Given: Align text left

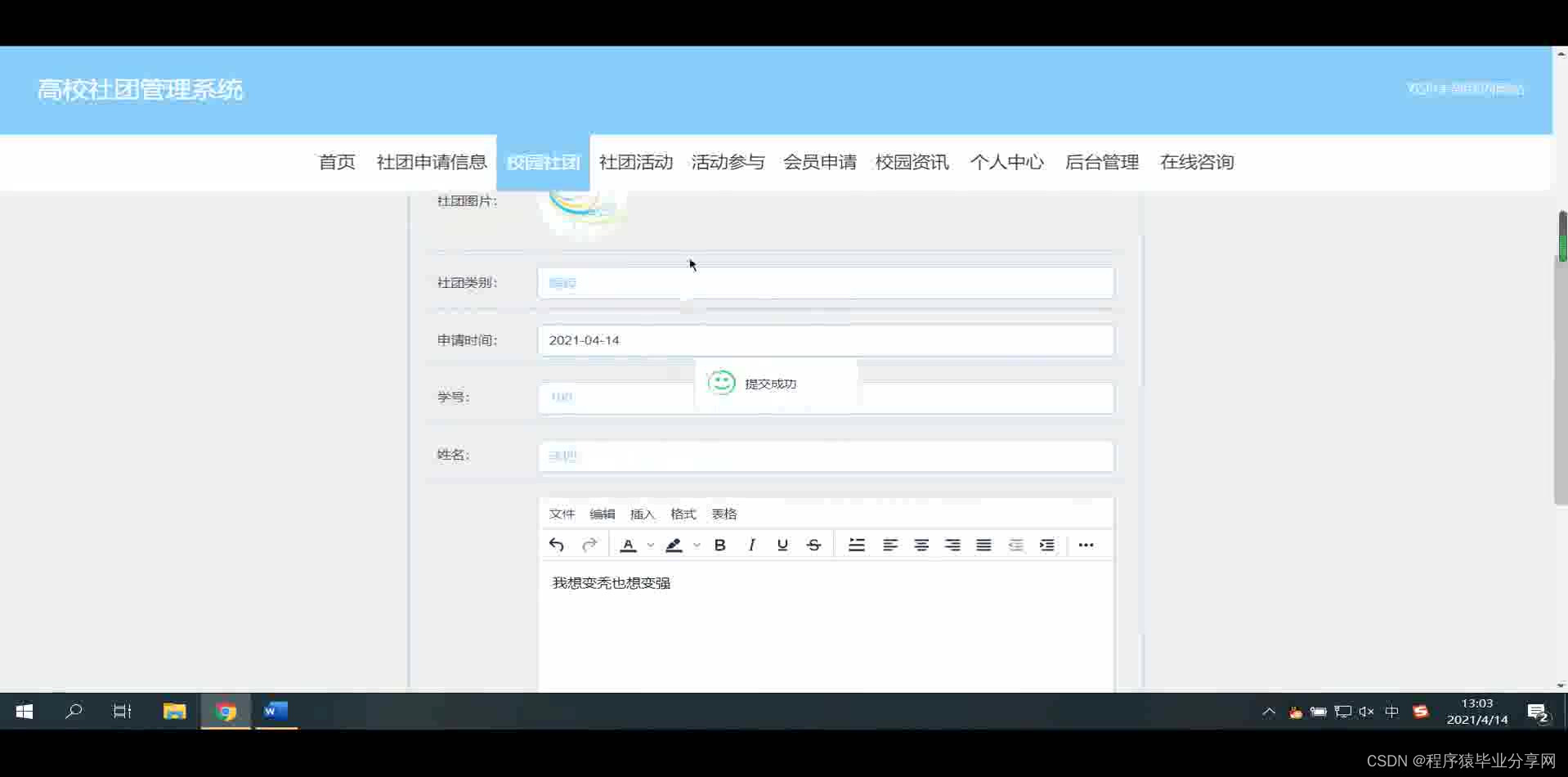Looking at the screenshot, I should [x=890, y=545].
